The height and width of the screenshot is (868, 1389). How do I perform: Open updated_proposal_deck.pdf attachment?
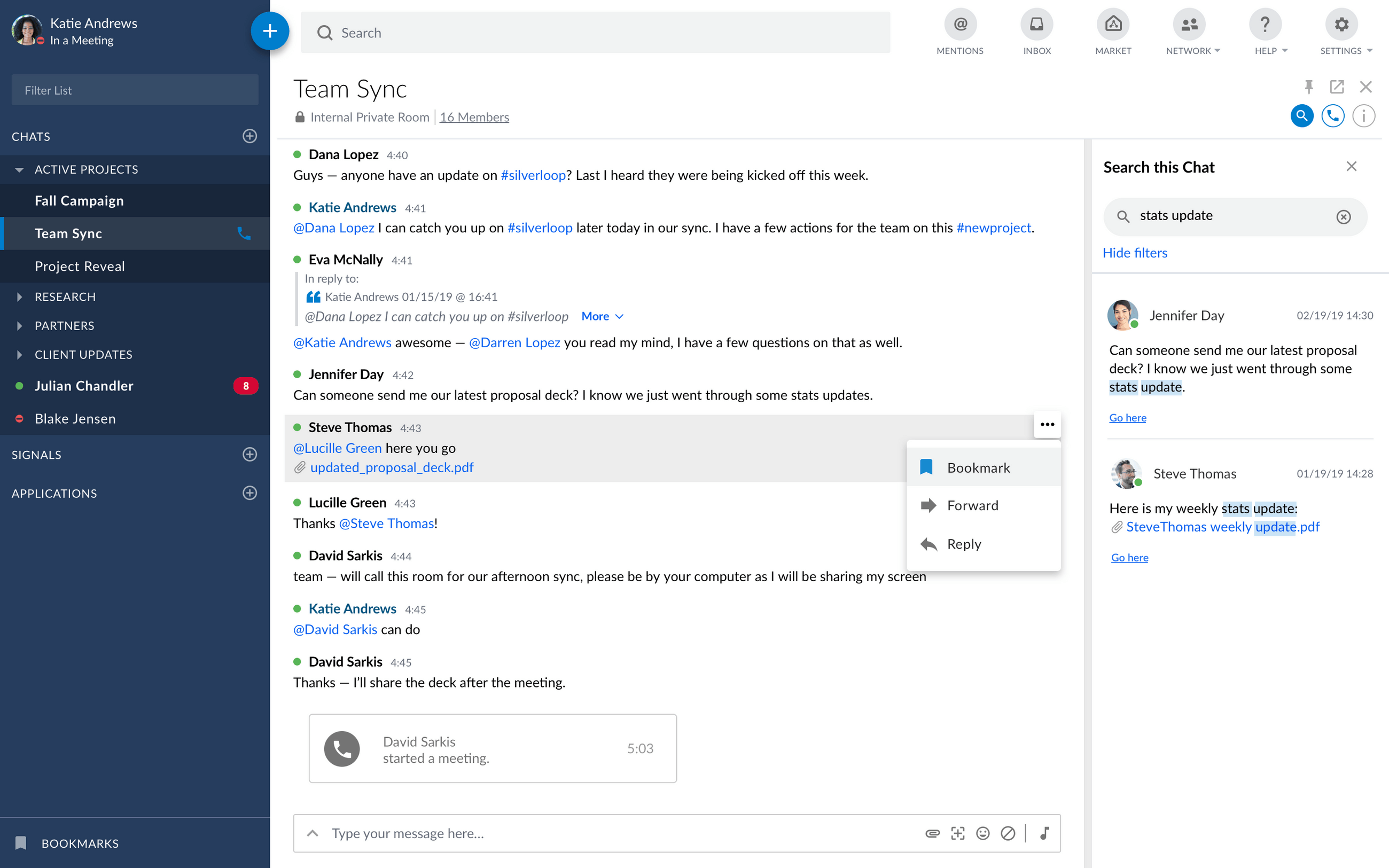tap(392, 467)
